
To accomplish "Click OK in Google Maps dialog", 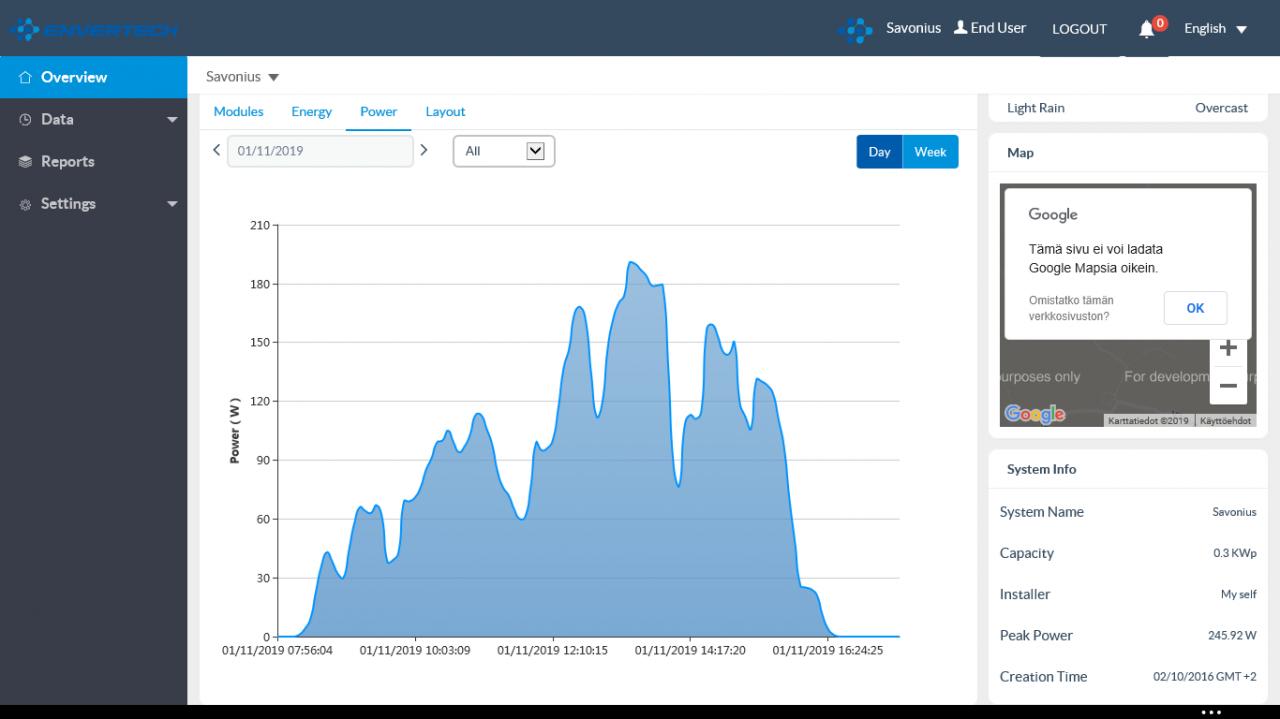I will tap(1195, 308).
